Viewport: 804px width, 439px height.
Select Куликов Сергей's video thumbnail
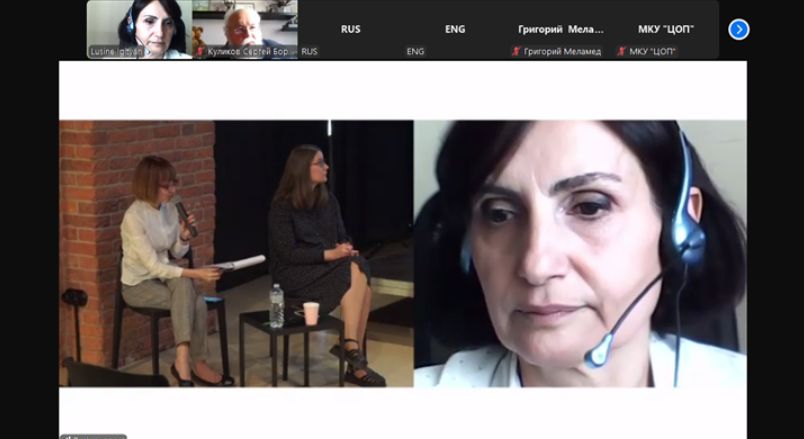pyautogui.click(x=245, y=29)
